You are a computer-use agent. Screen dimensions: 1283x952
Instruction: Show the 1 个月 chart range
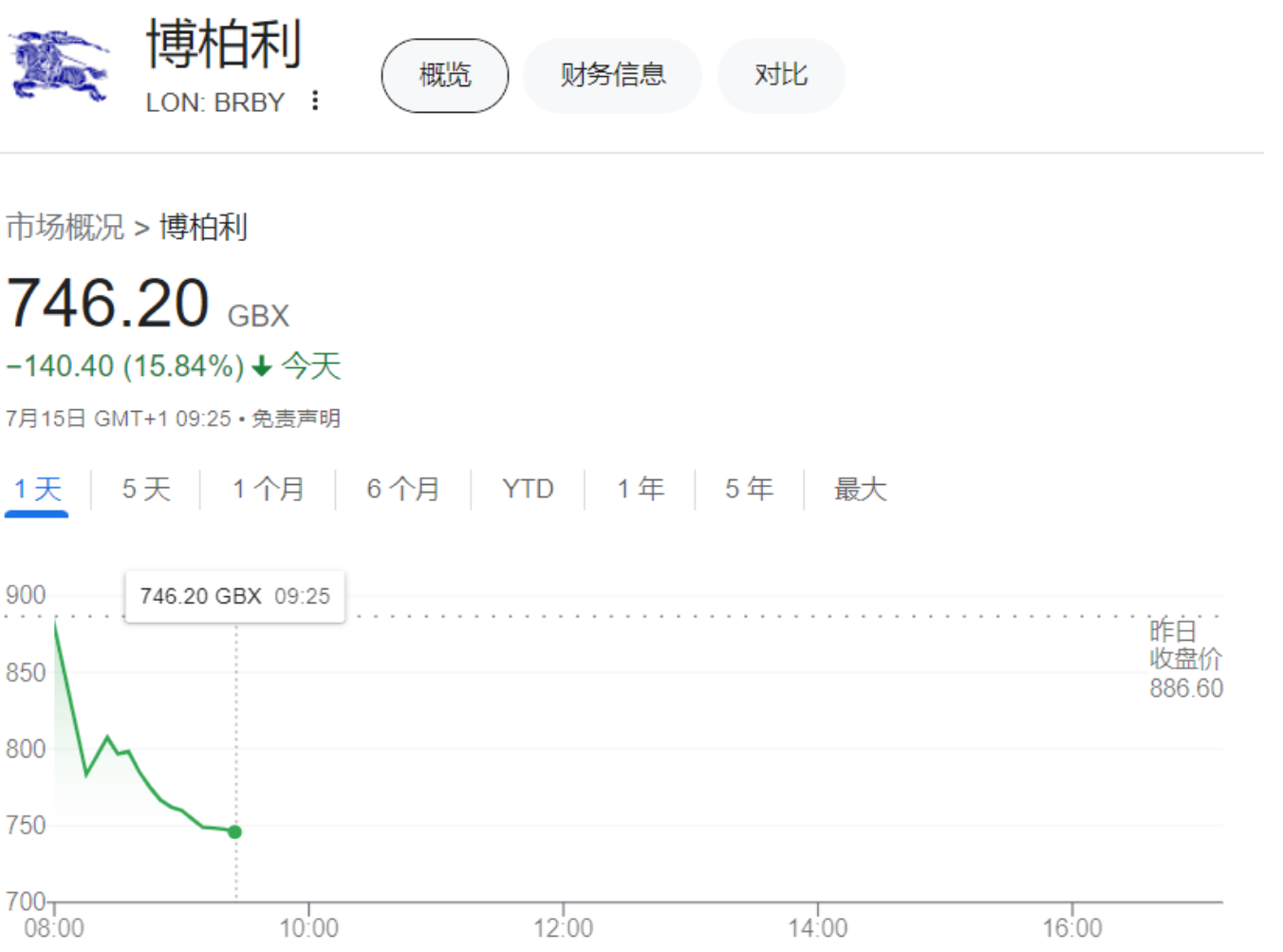pos(268,489)
